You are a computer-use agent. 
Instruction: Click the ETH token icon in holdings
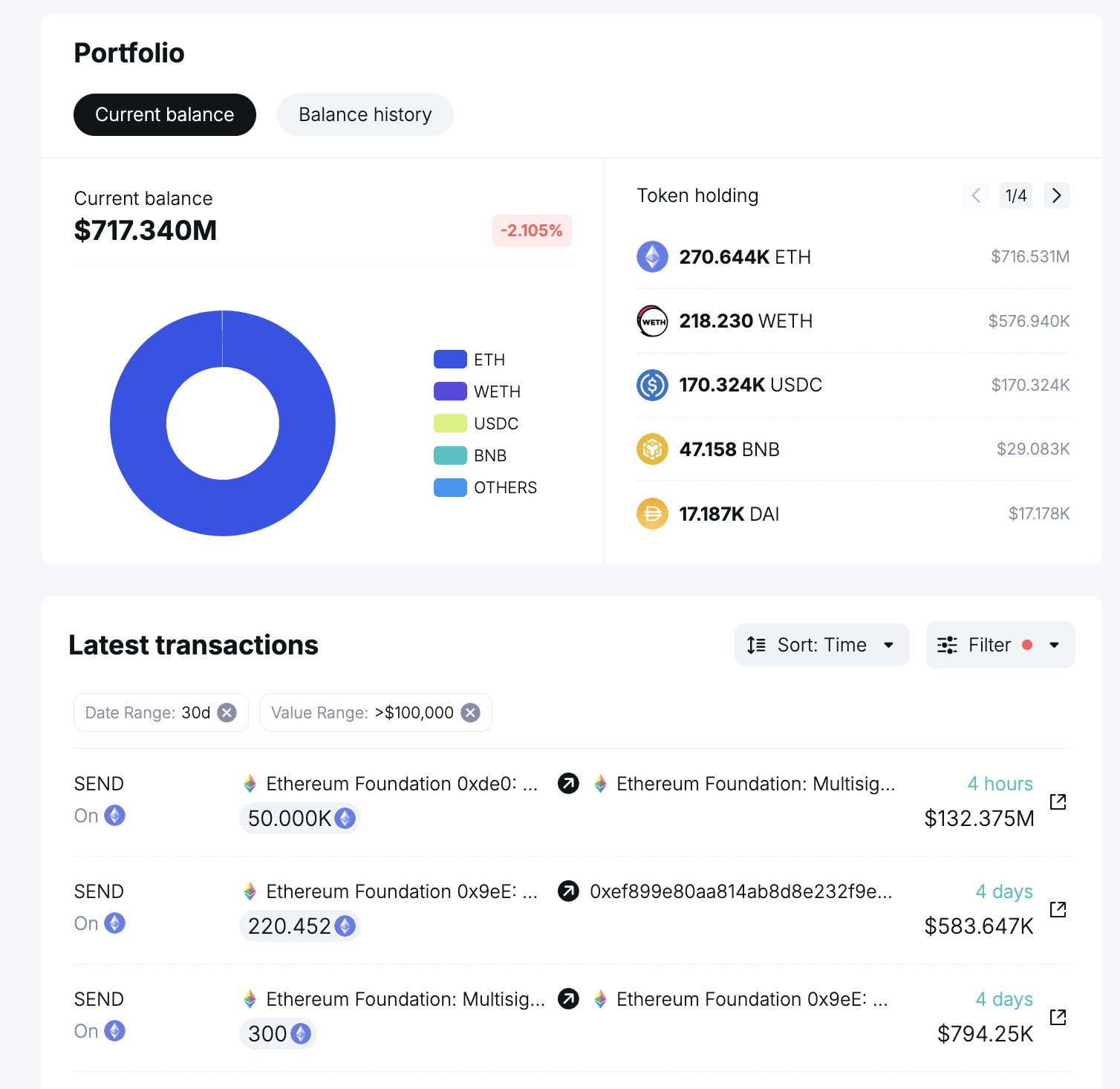652,257
